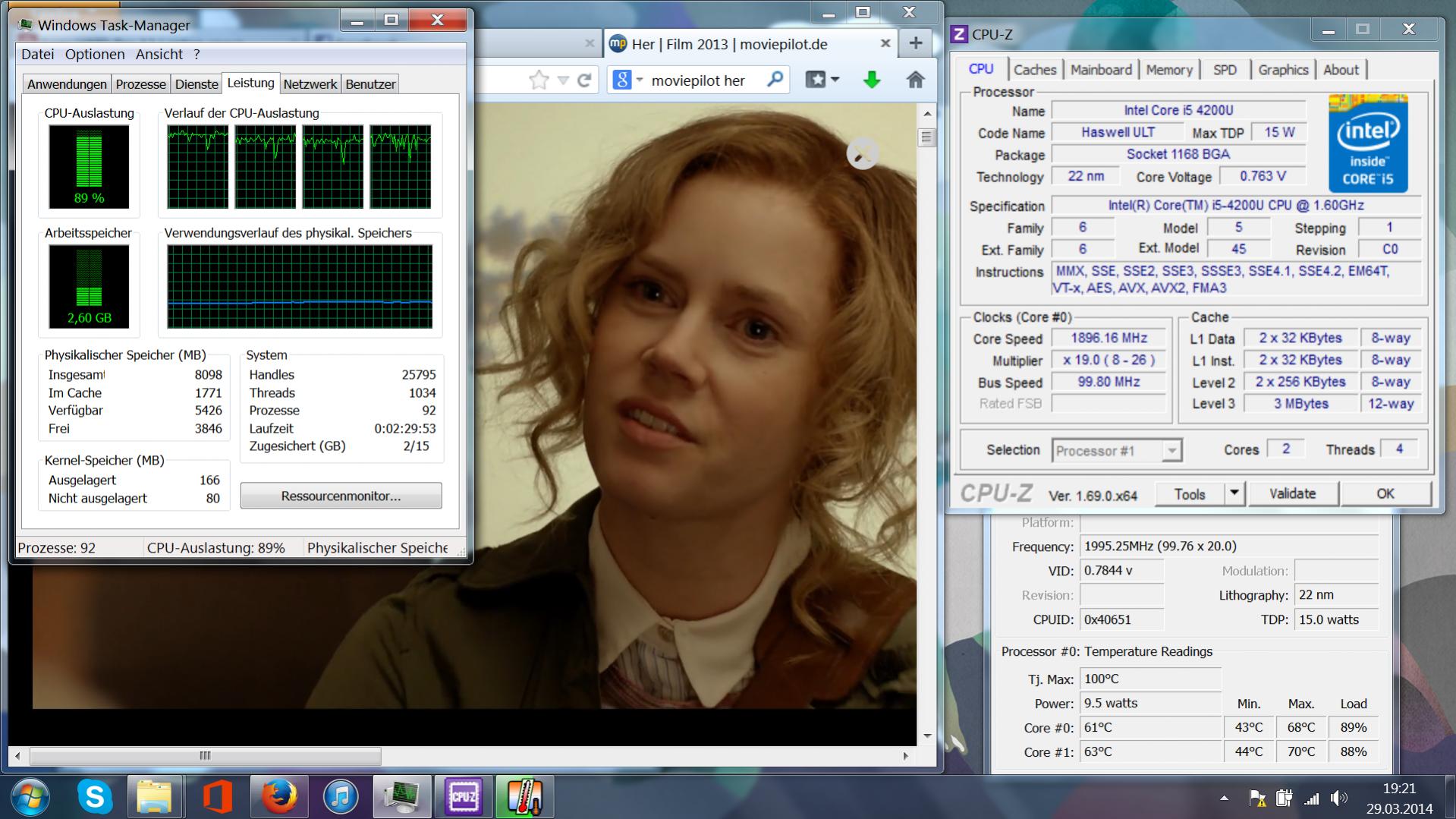Select the Leistung tab
The image size is (1456, 819).
[x=250, y=83]
